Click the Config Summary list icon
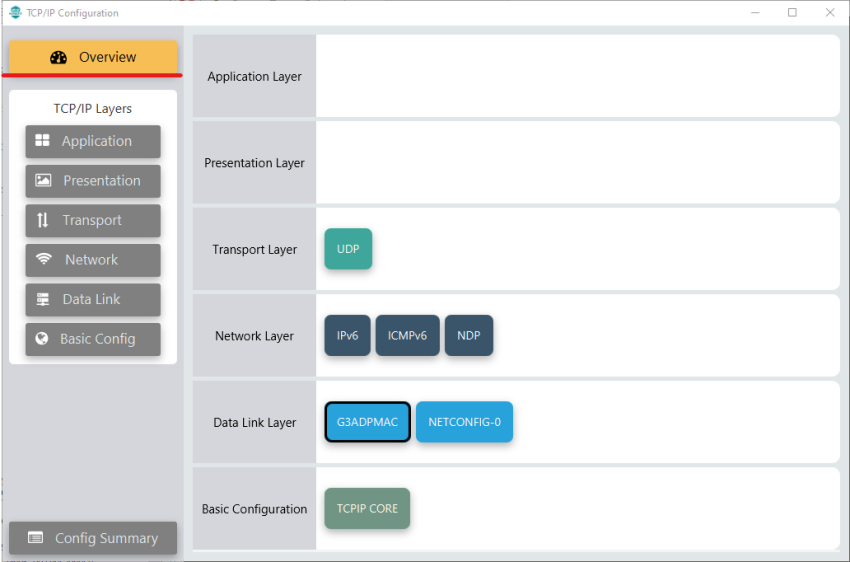 tap(36, 538)
